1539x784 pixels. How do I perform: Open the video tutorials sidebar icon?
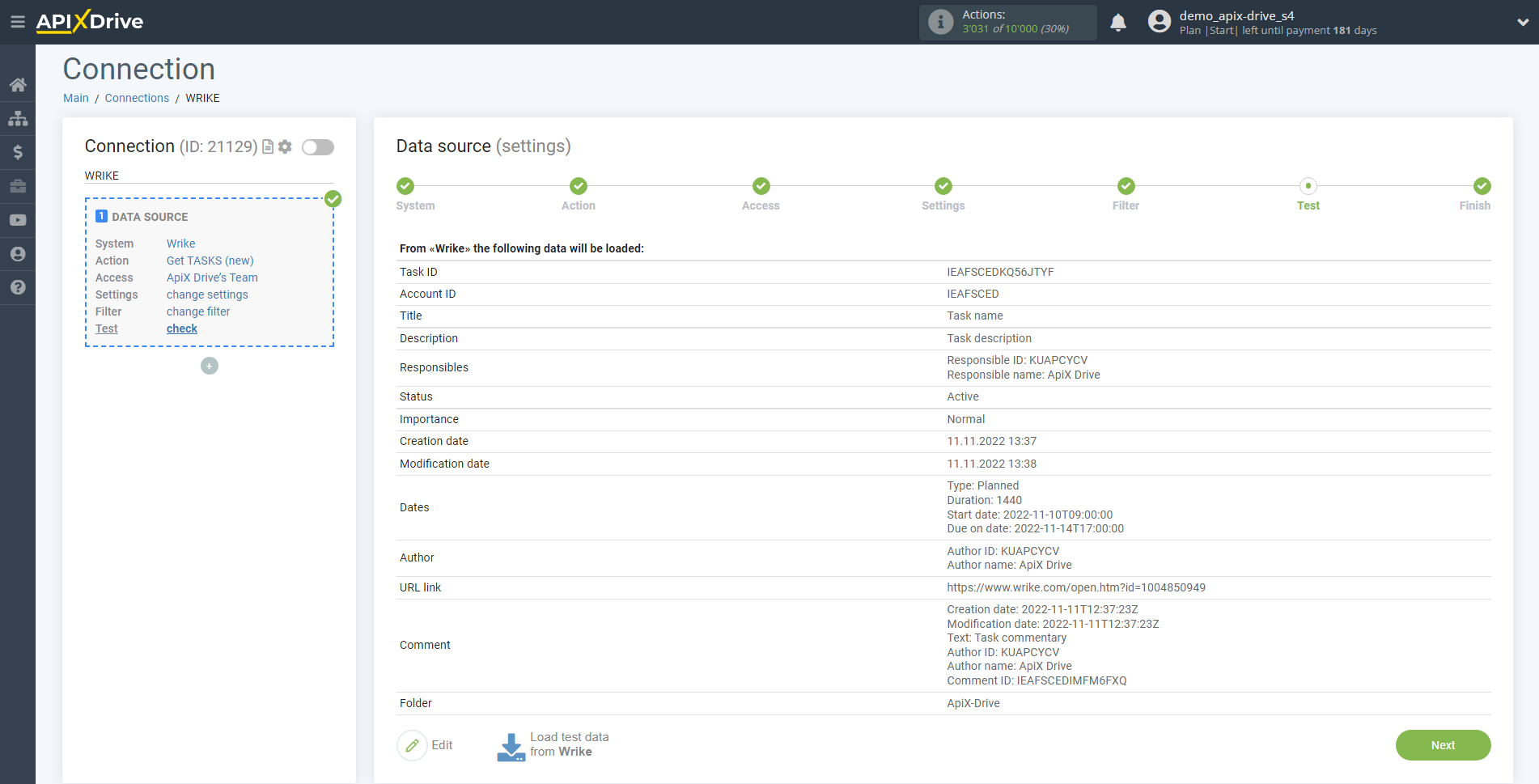(18, 220)
